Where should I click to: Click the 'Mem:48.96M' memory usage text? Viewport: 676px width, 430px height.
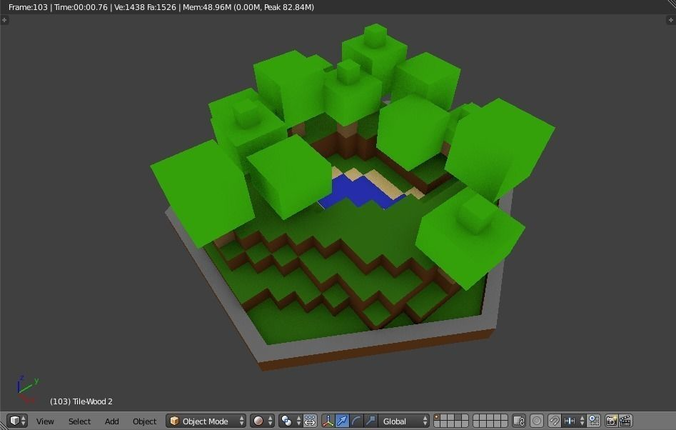coord(205,7)
